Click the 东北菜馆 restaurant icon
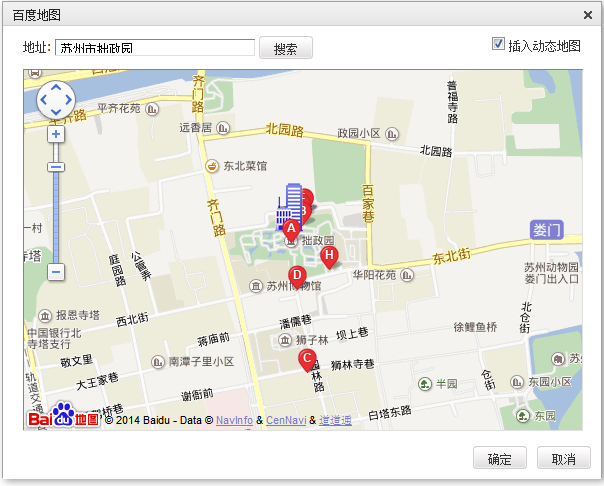Screen dimensions: 604x486 (211, 166)
